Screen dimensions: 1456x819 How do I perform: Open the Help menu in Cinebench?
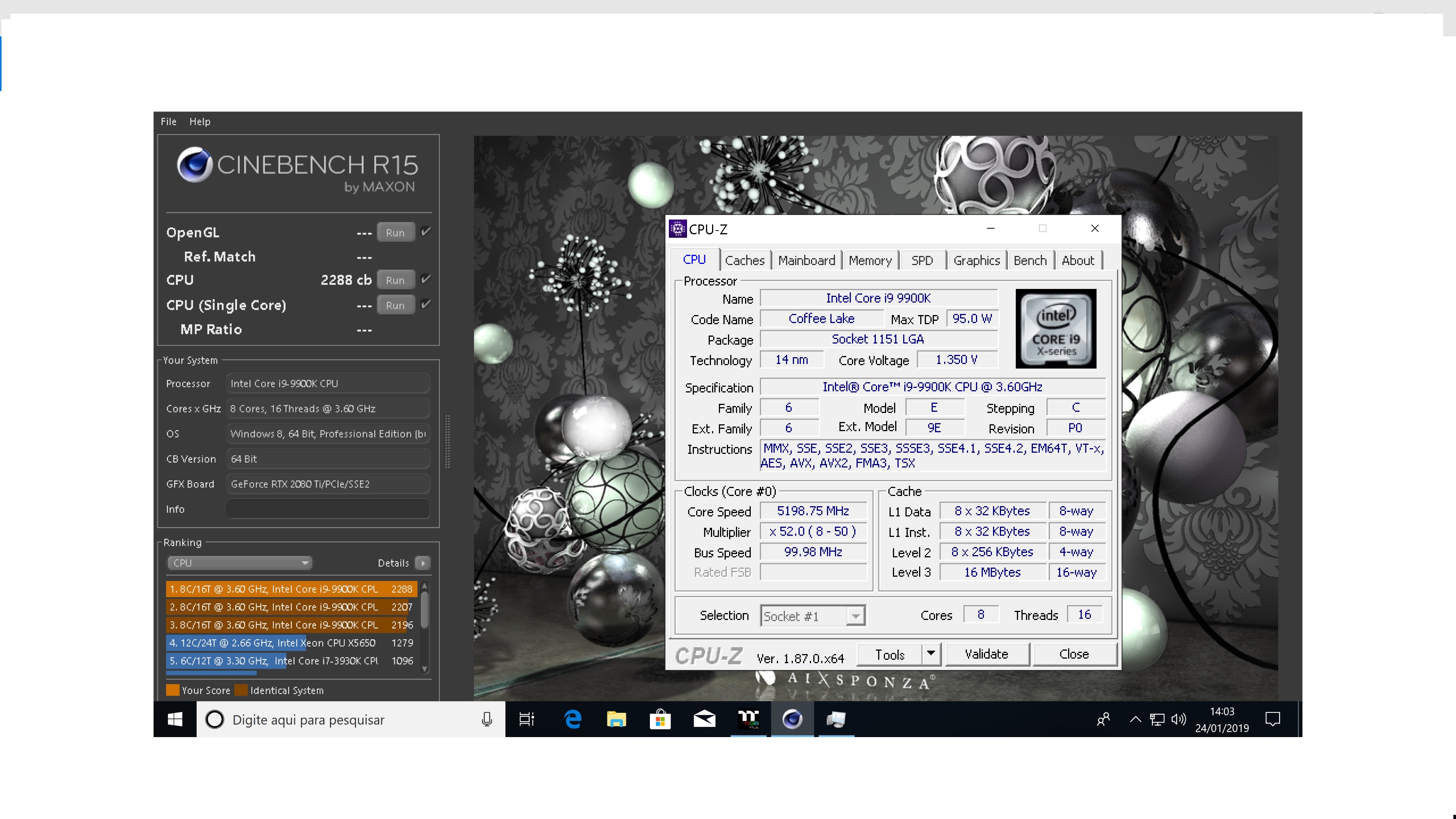[x=199, y=121]
